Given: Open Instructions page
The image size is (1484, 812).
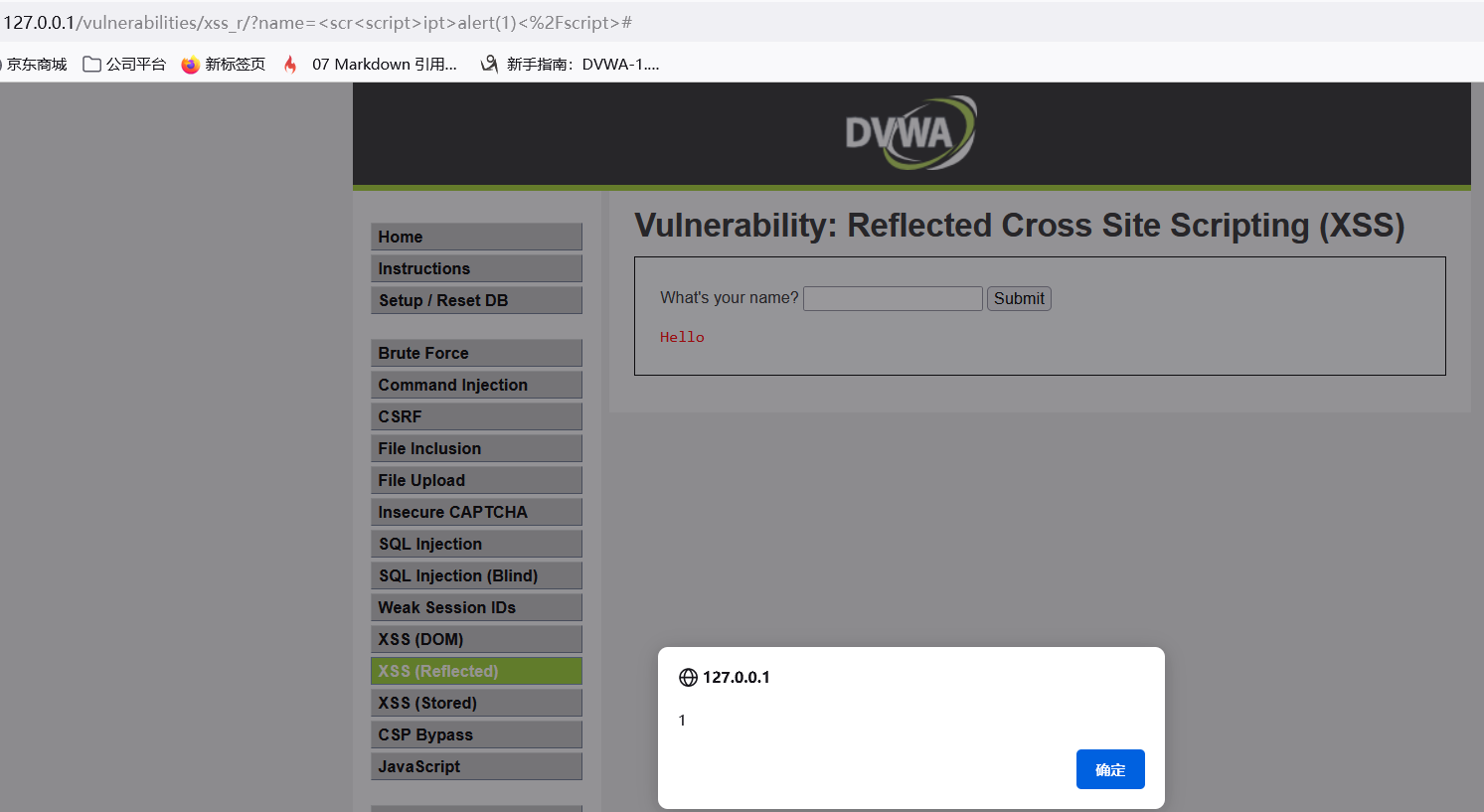Looking at the screenshot, I should tap(476, 268).
